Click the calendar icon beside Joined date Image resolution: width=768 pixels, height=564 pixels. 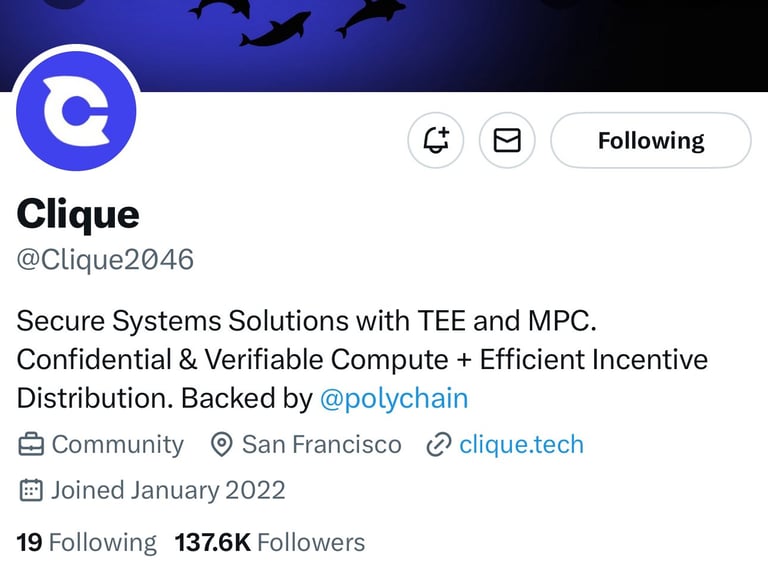31,490
